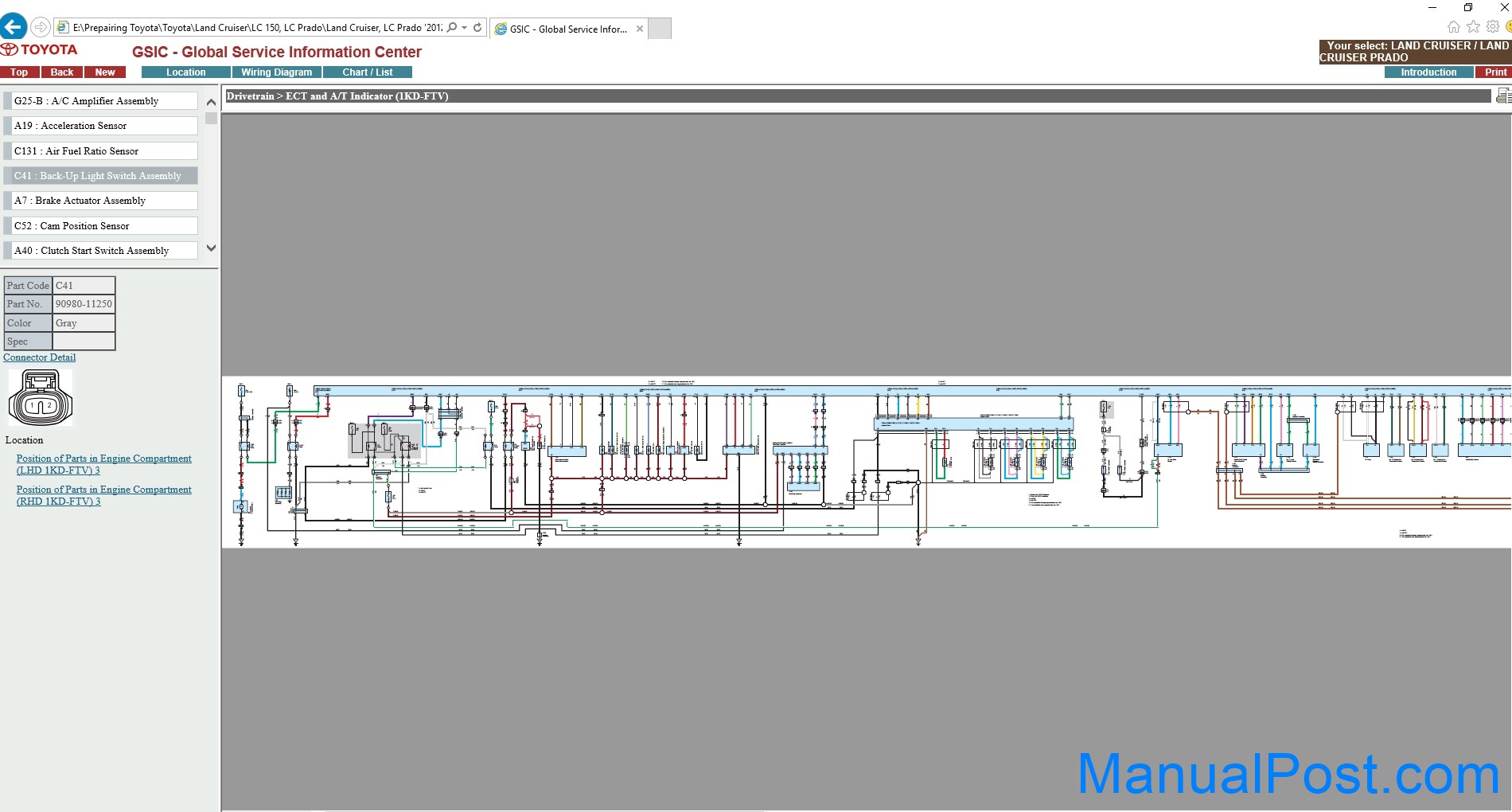Select A40 : Clutch Start Switch Assembly

tap(101, 251)
